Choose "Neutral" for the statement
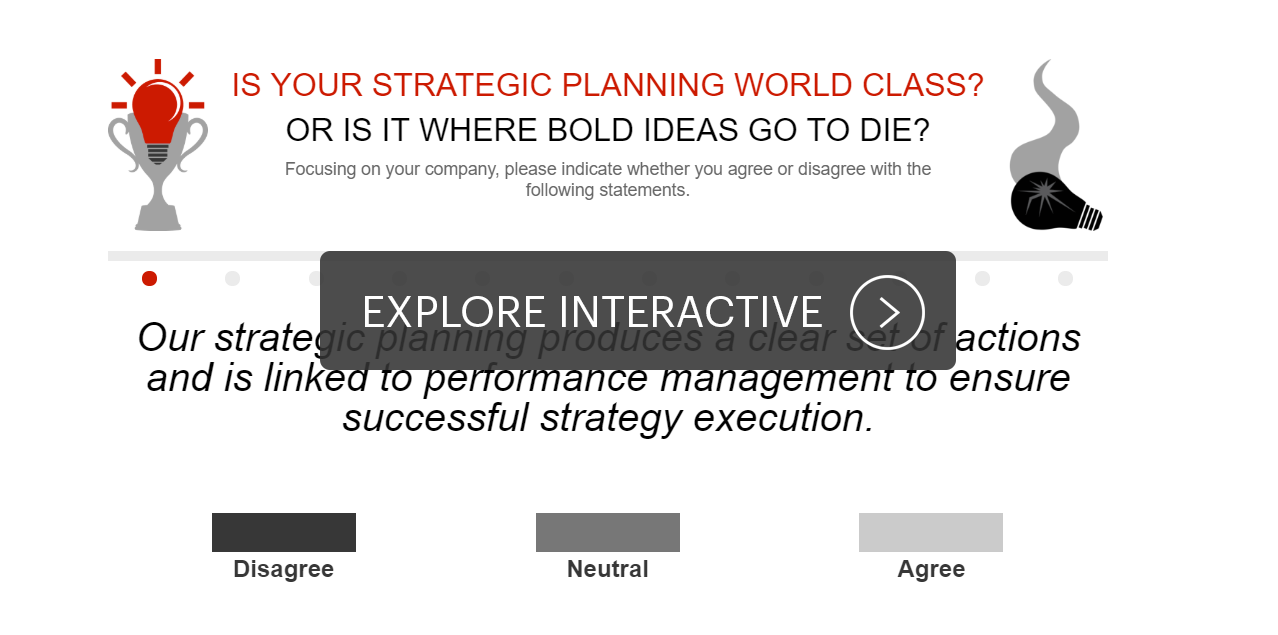Screen dimensions: 1278x635 [x=607, y=532]
